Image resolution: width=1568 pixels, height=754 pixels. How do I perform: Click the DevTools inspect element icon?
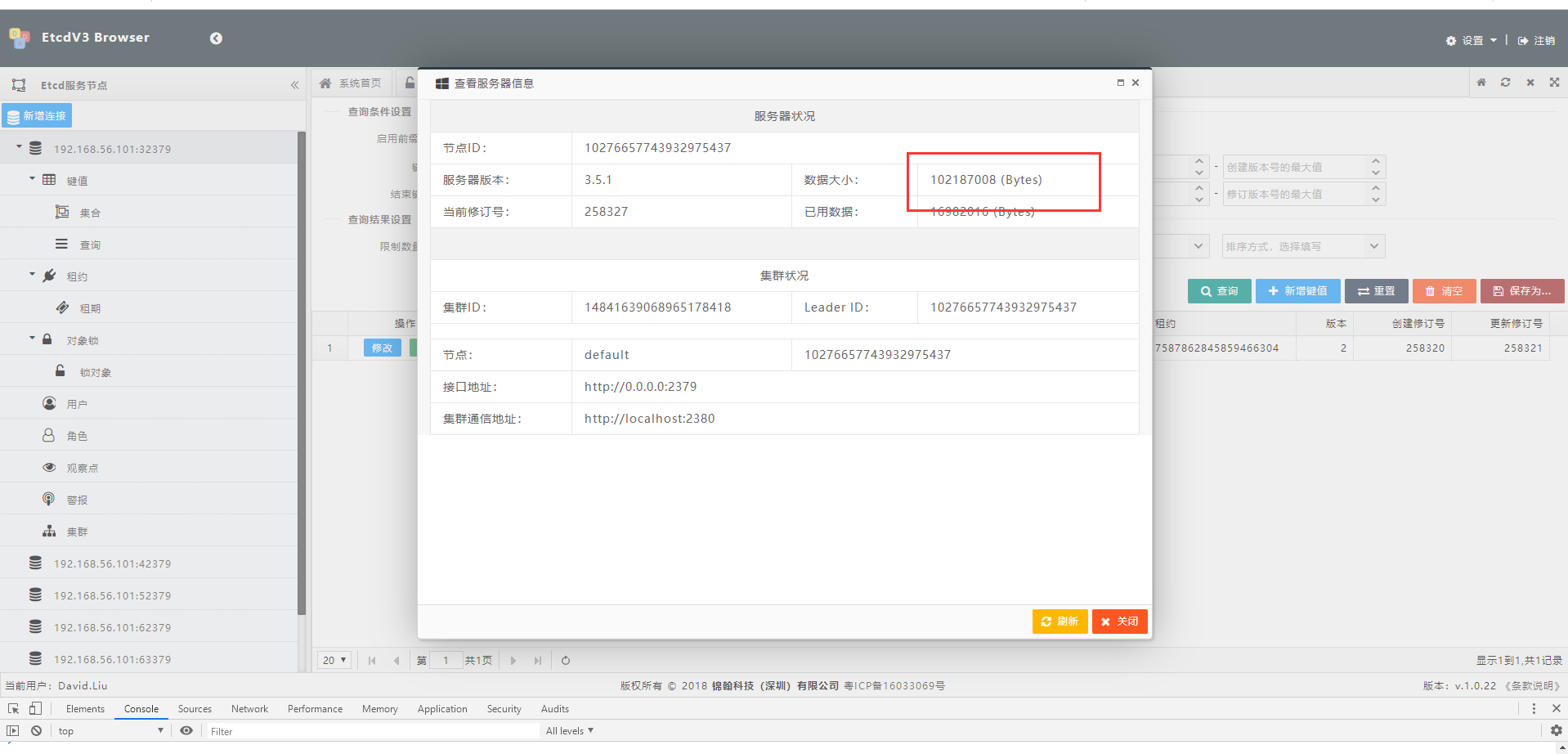pos(13,709)
